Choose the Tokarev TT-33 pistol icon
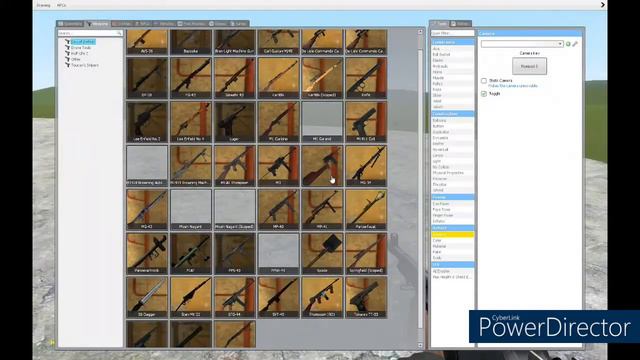 (366, 297)
